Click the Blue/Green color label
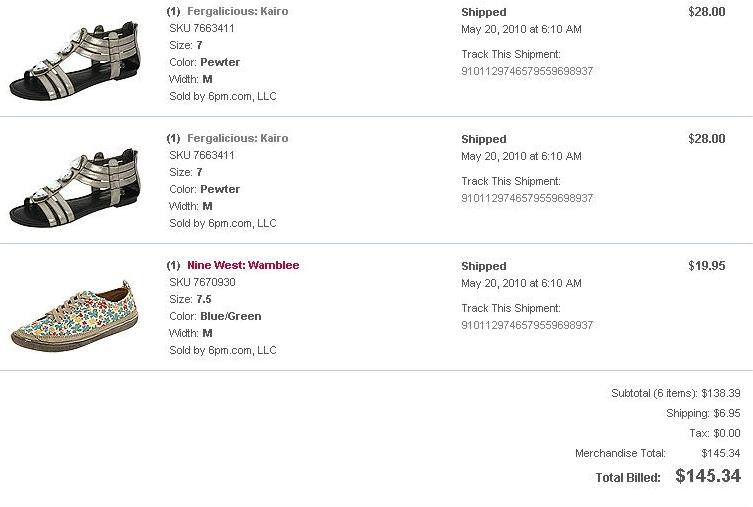The width and height of the screenshot is (753, 507). coord(230,317)
